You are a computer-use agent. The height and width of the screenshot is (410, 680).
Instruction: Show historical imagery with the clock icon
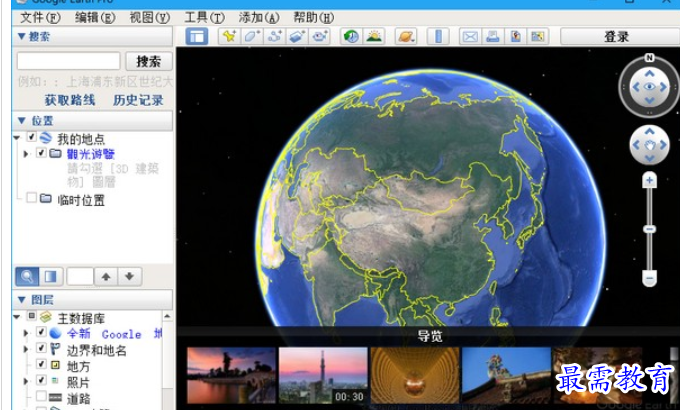pos(351,36)
